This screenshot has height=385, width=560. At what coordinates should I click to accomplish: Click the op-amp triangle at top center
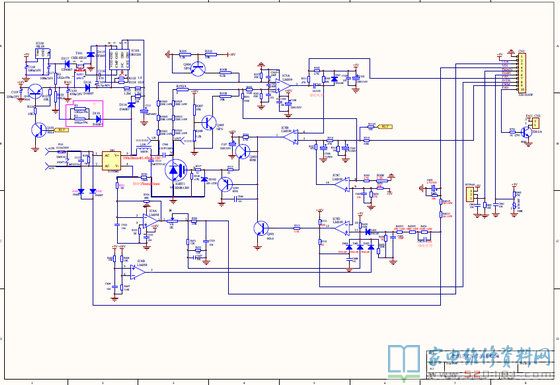[283, 85]
